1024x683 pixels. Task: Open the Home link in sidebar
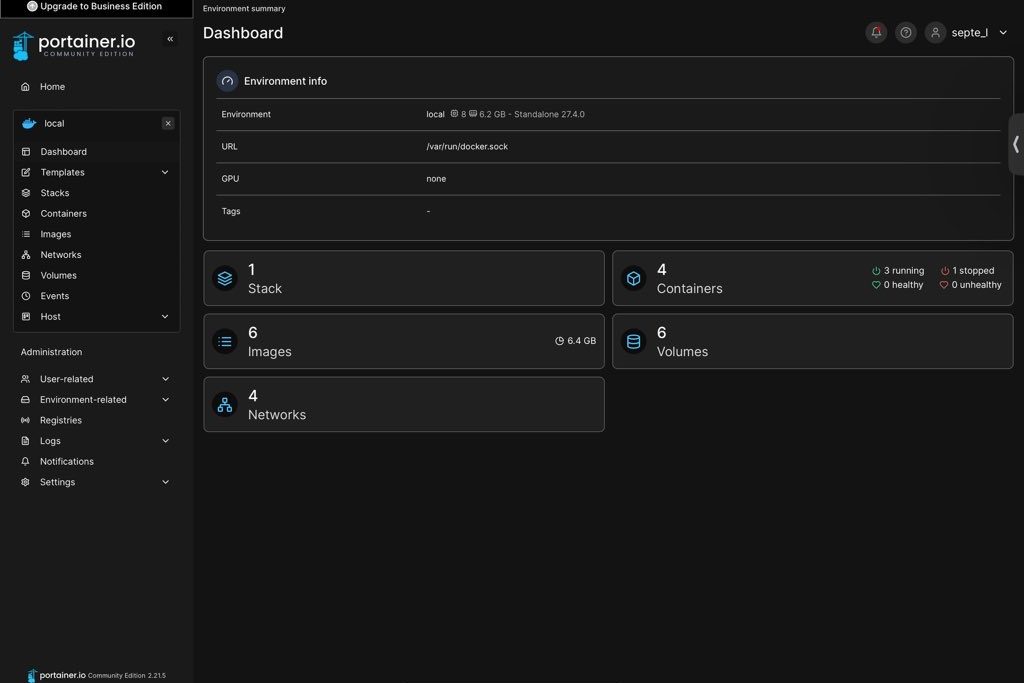(x=52, y=87)
